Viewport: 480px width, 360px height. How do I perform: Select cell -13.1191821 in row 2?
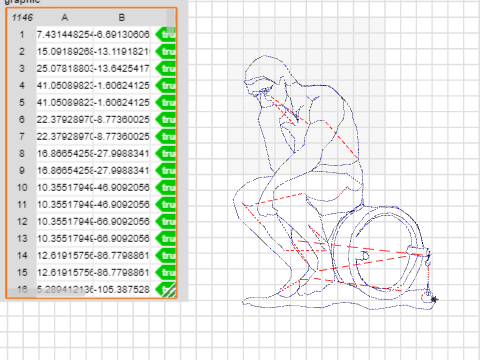(122, 51)
